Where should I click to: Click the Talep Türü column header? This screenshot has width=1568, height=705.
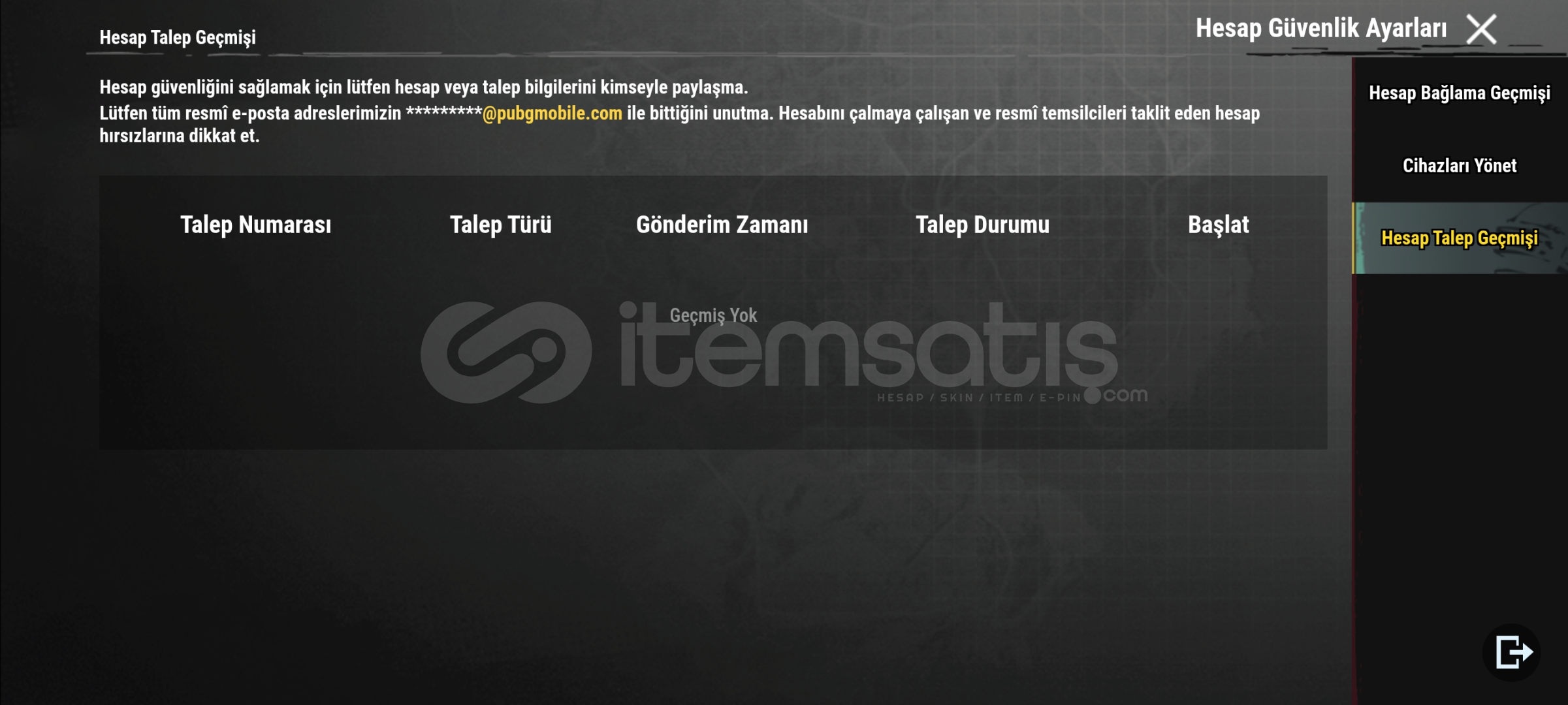[x=501, y=225]
